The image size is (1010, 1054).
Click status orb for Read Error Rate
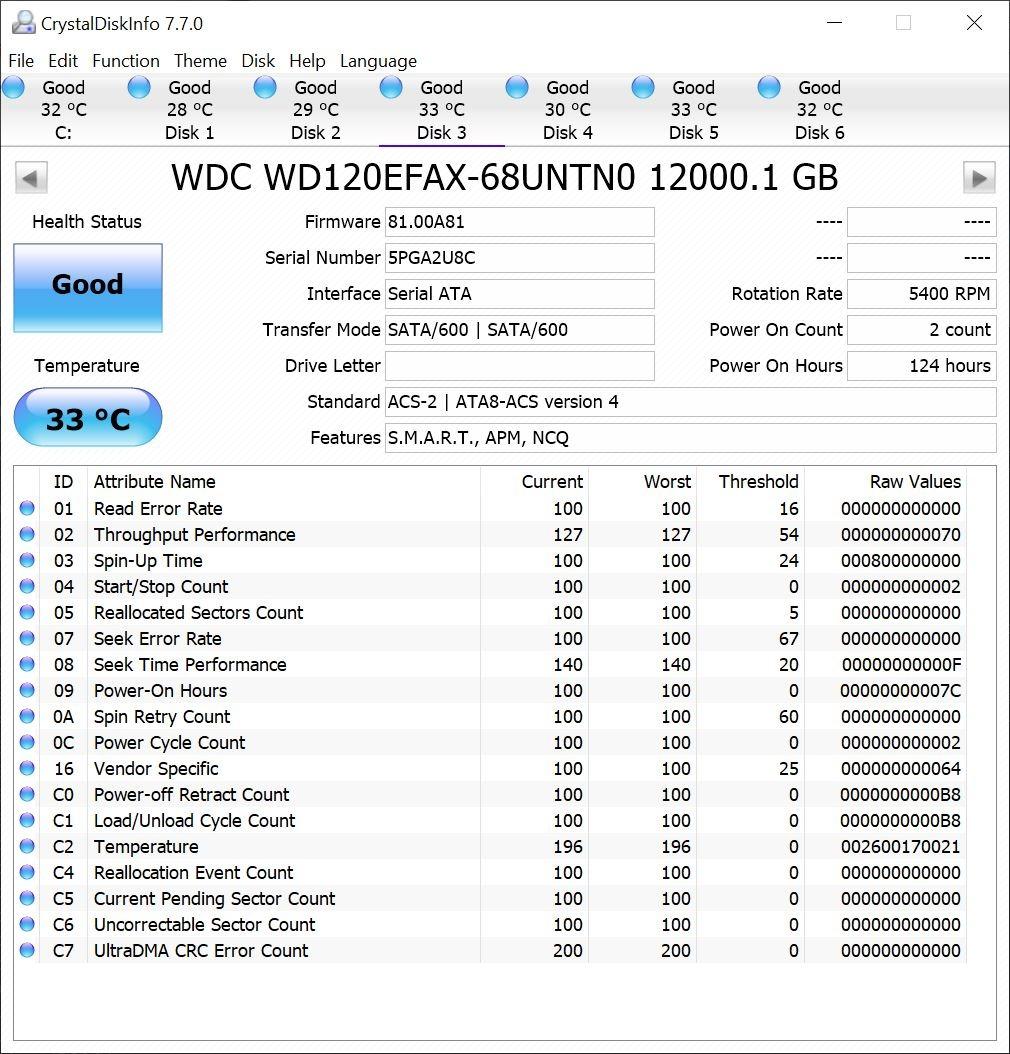point(27,508)
